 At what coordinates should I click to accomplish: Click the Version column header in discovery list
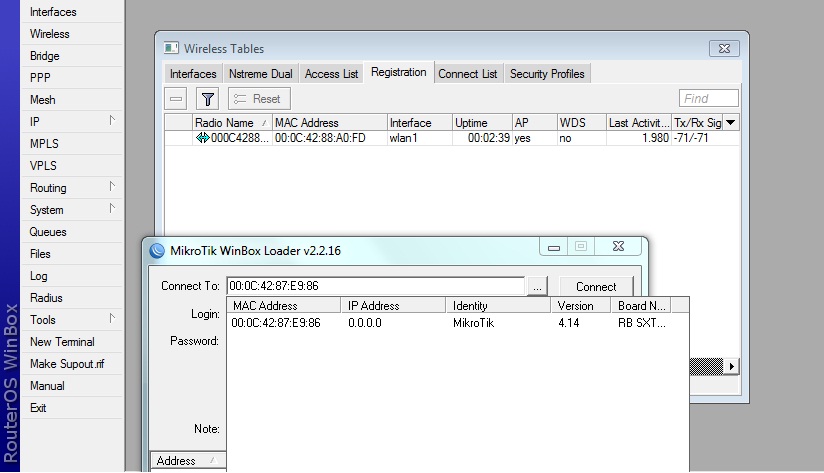click(x=581, y=305)
